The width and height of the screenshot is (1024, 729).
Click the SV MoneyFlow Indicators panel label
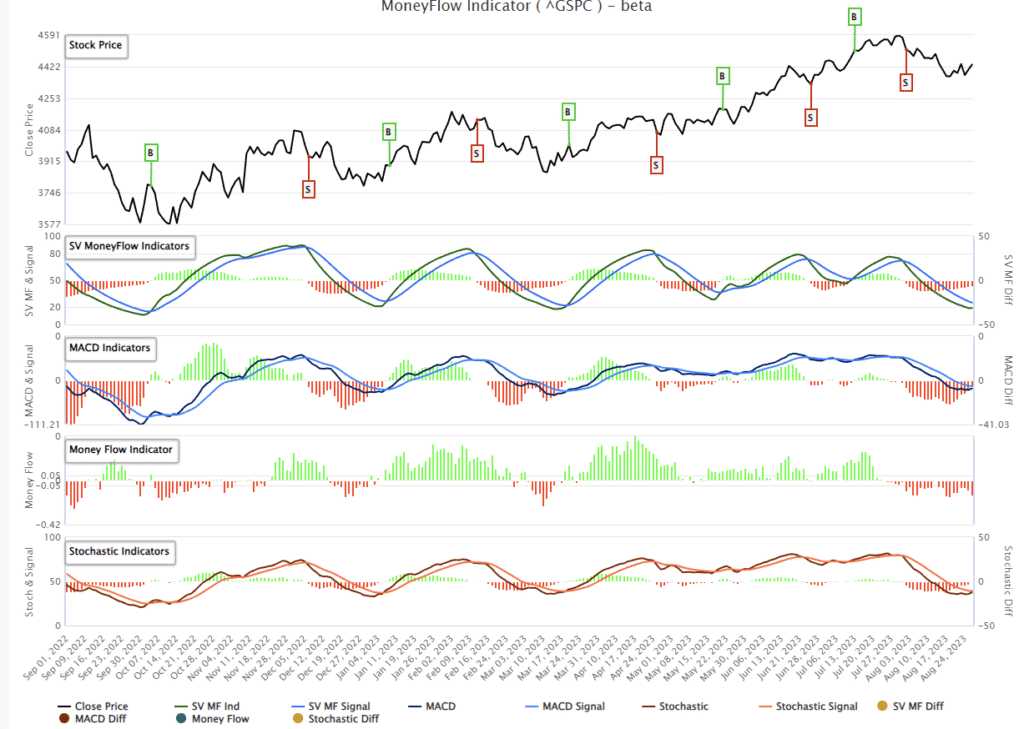pyautogui.click(x=129, y=247)
